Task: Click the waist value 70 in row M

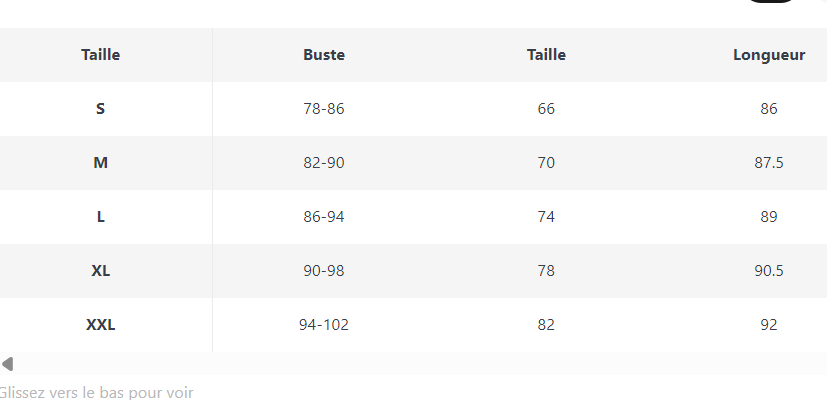Action: pyautogui.click(x=546, y=163)
